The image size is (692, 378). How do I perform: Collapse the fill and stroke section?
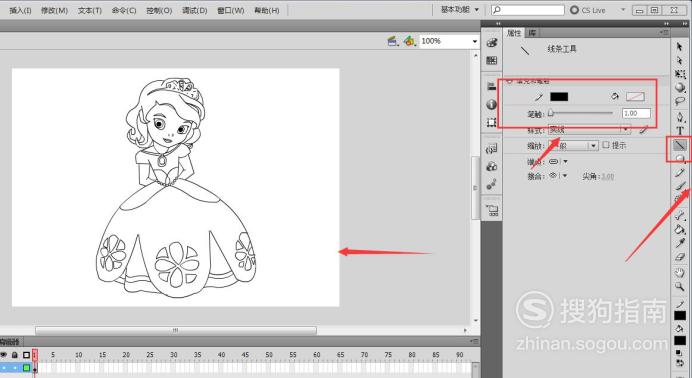tap(509, 81)
